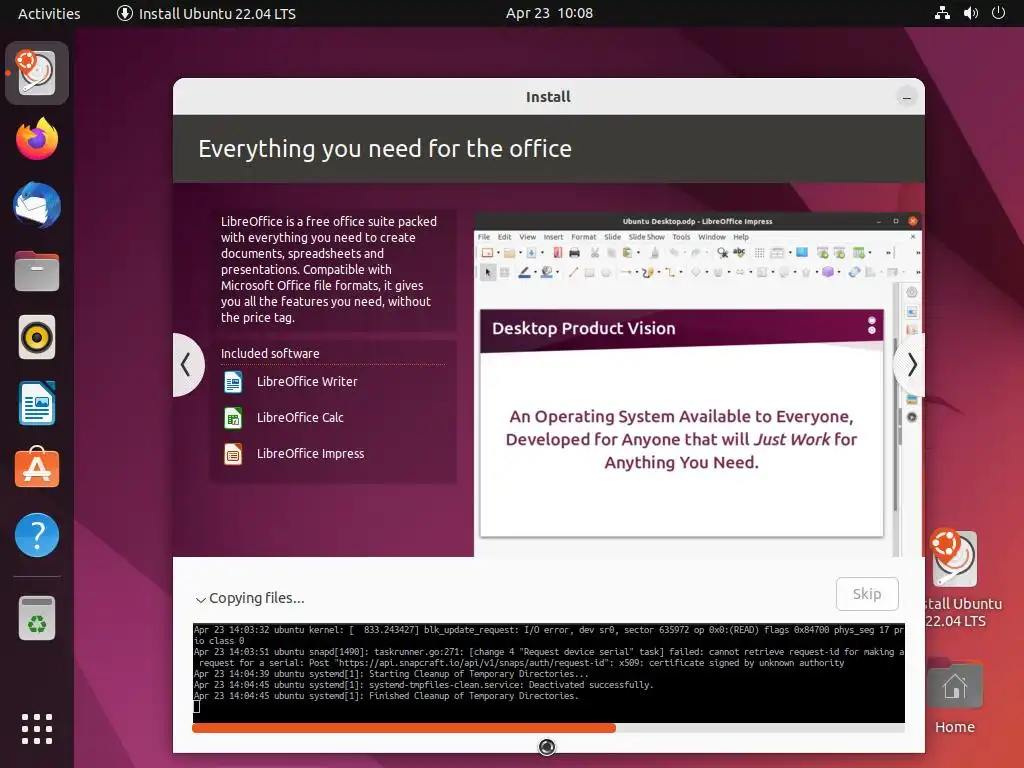Click the Skip button
Image resolution: width=1024 pixels, height=768 pixels.
[867, 594]
